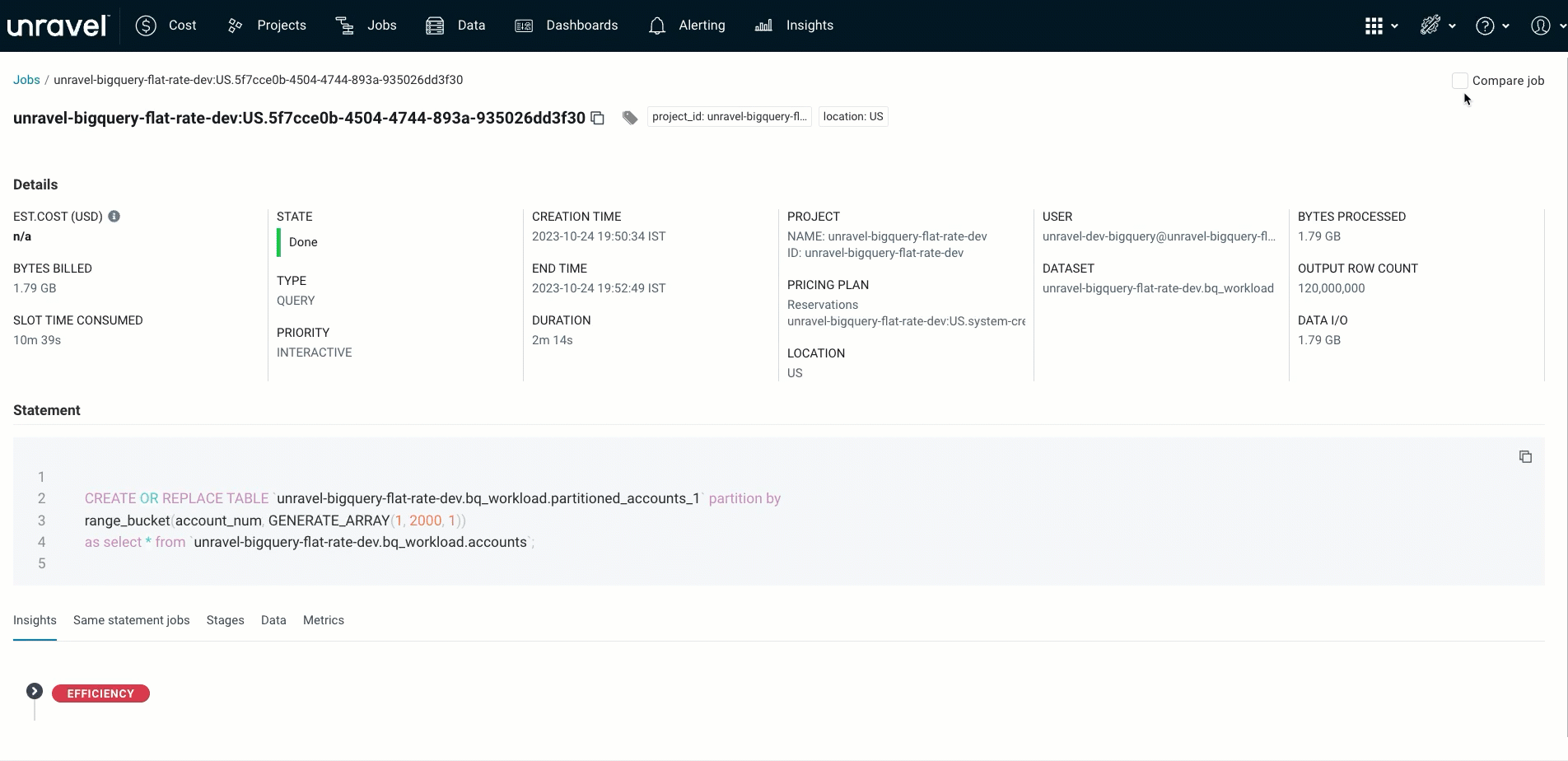Expand the EFFICIENCY insight chevron
Viewport: 1568px width, 761px height.
[34, 690]
